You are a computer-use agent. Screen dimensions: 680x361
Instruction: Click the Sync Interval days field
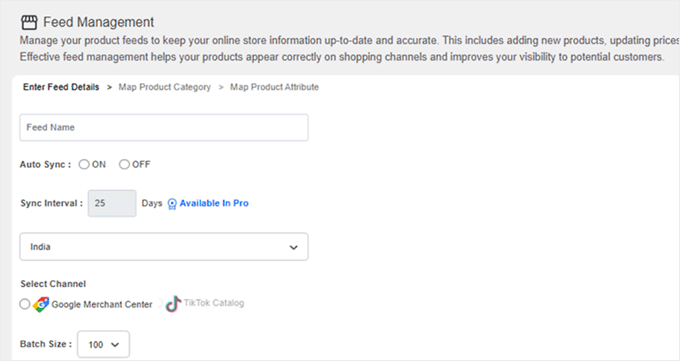(112, 203)
